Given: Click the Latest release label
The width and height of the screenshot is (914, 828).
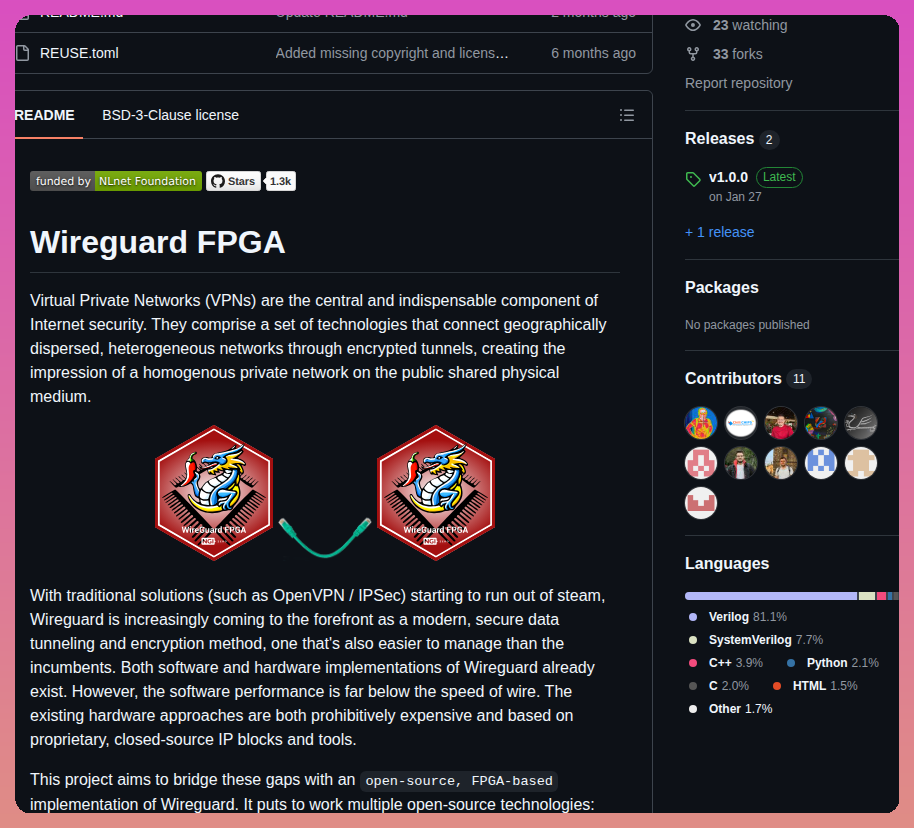Looking at the screenshot, I should (779, 177).
